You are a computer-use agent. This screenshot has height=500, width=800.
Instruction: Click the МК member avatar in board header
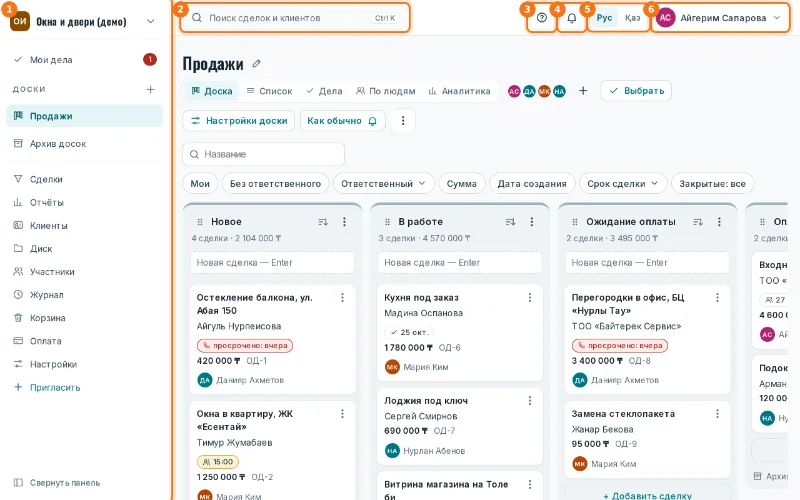click(544, 91)
